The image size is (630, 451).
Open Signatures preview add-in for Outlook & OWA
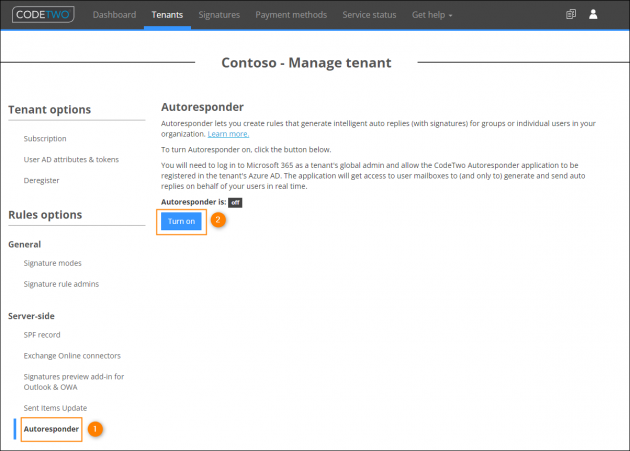click(x=74, y=382)
